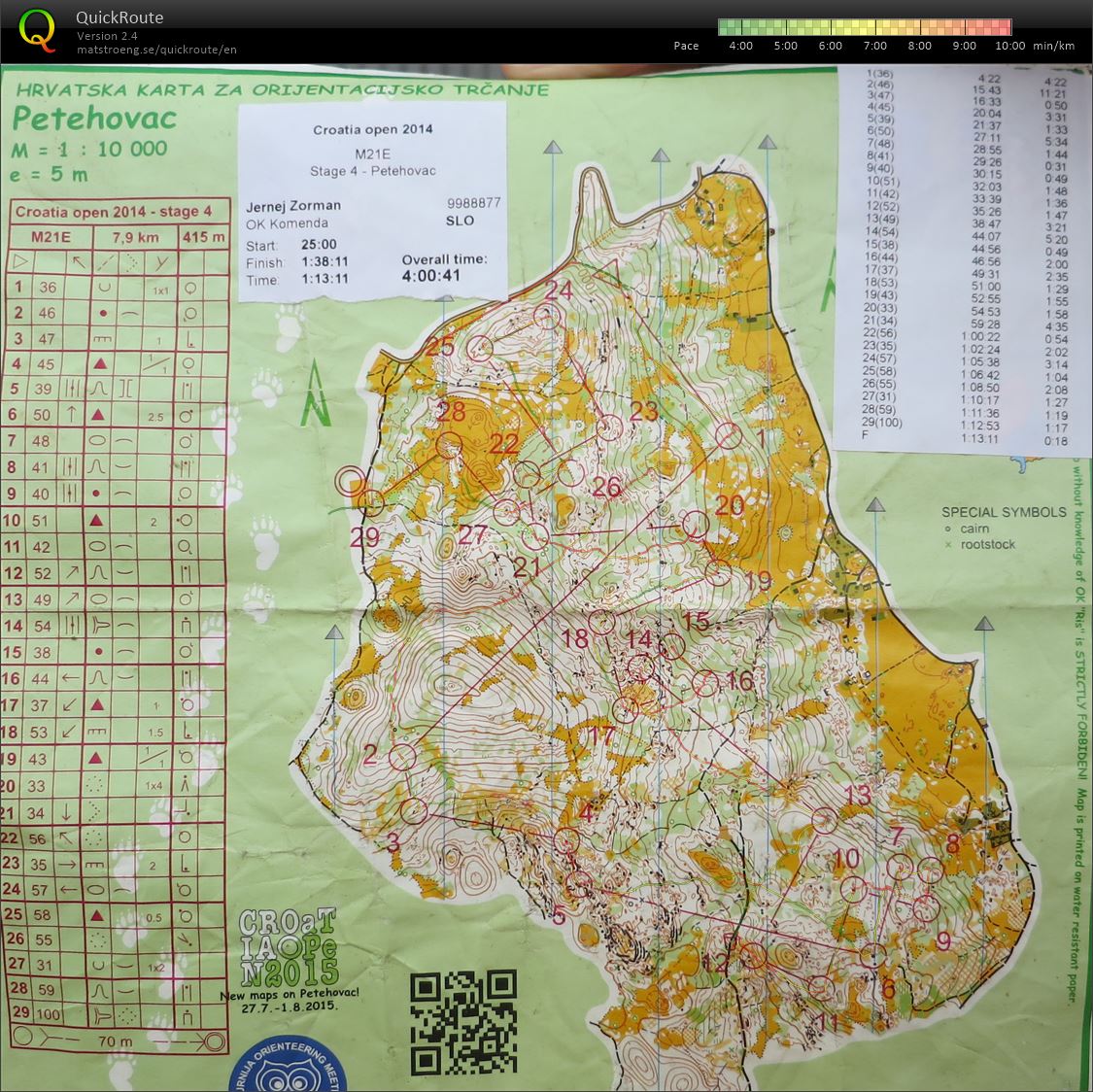Click control circle 3 on the map
The width and height of the screenshot is (1093, 1092).
[413, 811]
